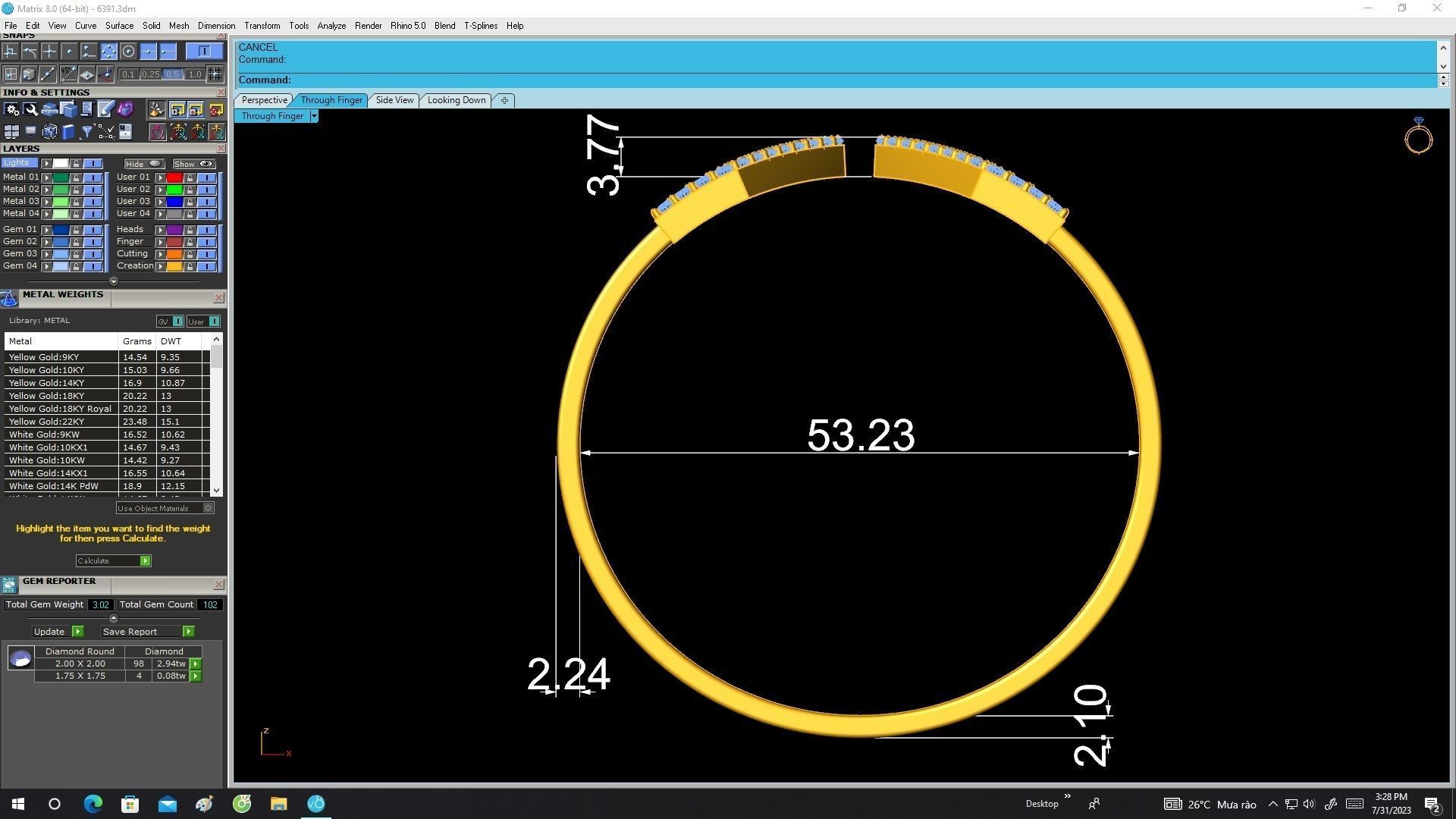Click the four-viewport layout icon

pos(11,132)
